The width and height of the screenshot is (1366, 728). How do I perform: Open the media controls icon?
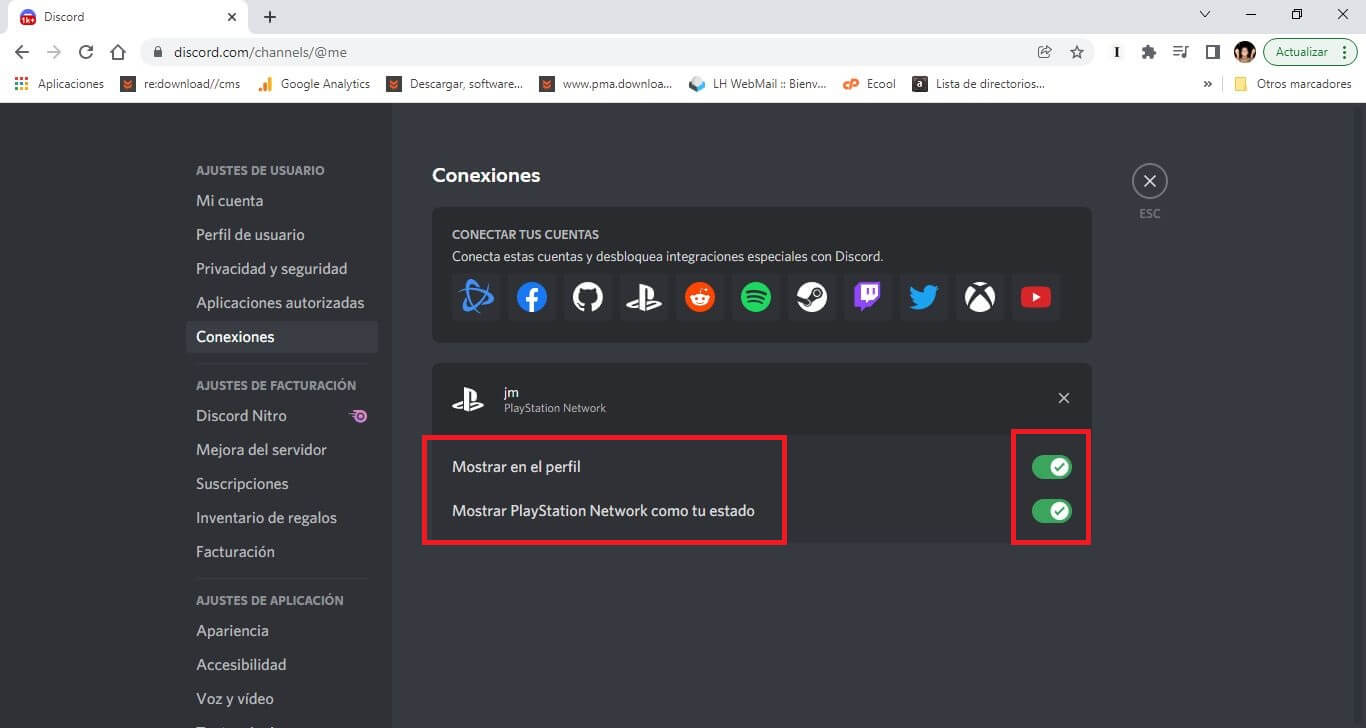1181,52
